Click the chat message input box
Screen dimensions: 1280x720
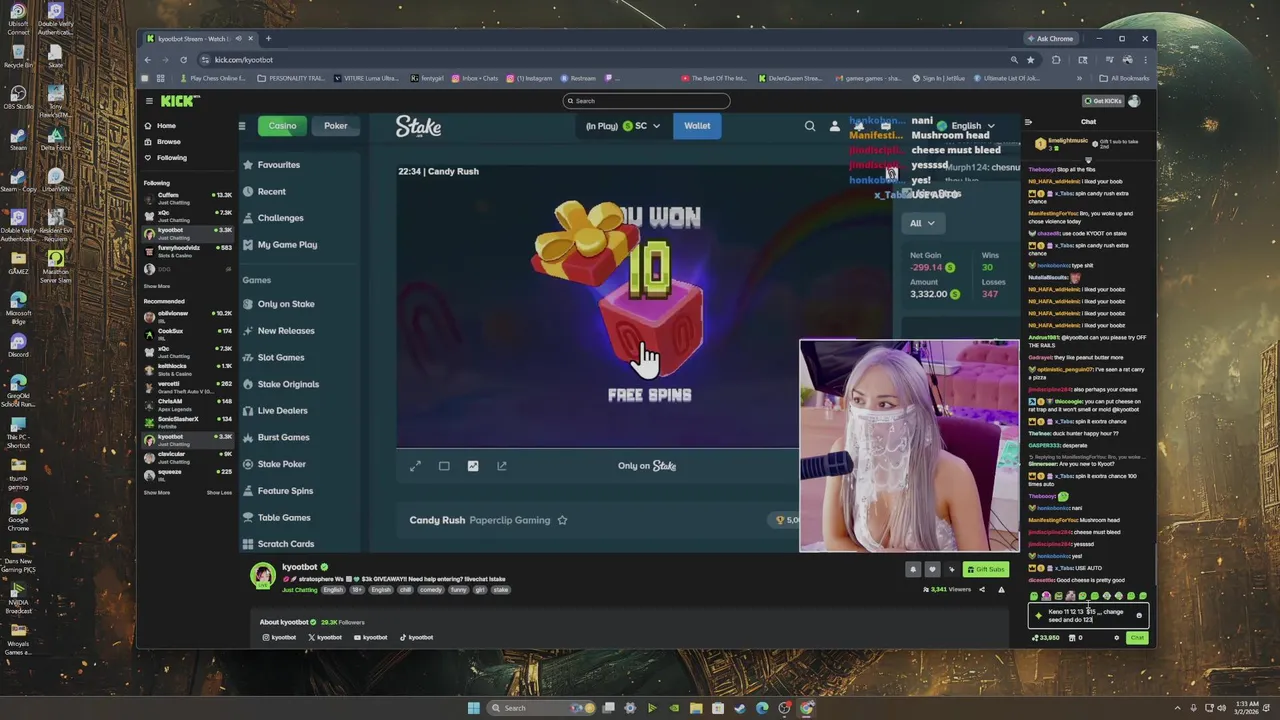coord(1088,615)
